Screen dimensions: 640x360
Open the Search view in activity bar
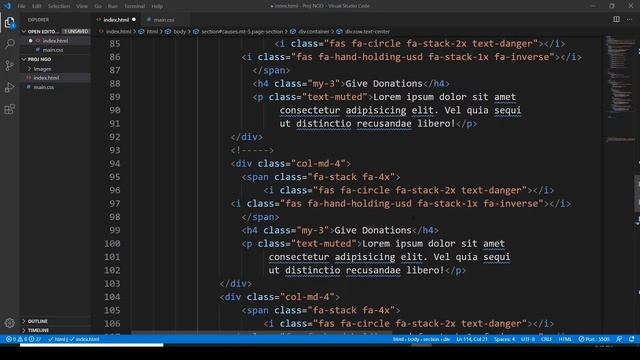[x=9, y=44]
